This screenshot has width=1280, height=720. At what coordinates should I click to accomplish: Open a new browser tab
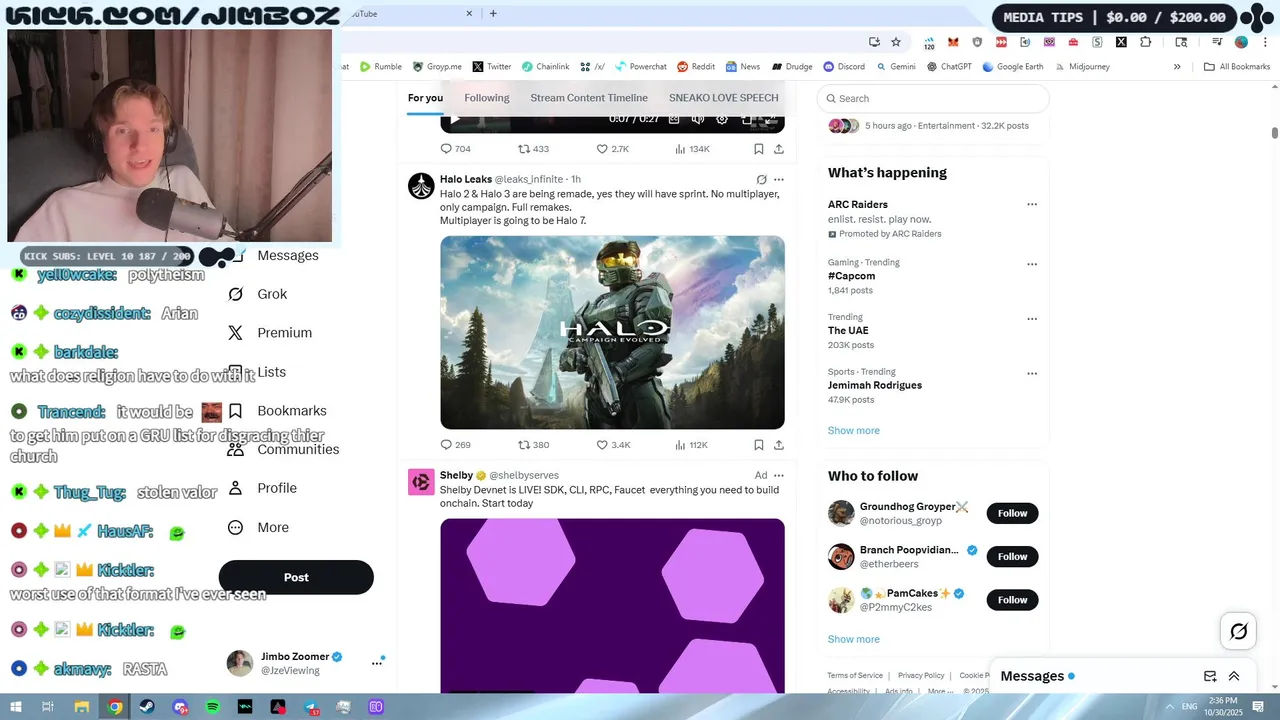(493, 13)
